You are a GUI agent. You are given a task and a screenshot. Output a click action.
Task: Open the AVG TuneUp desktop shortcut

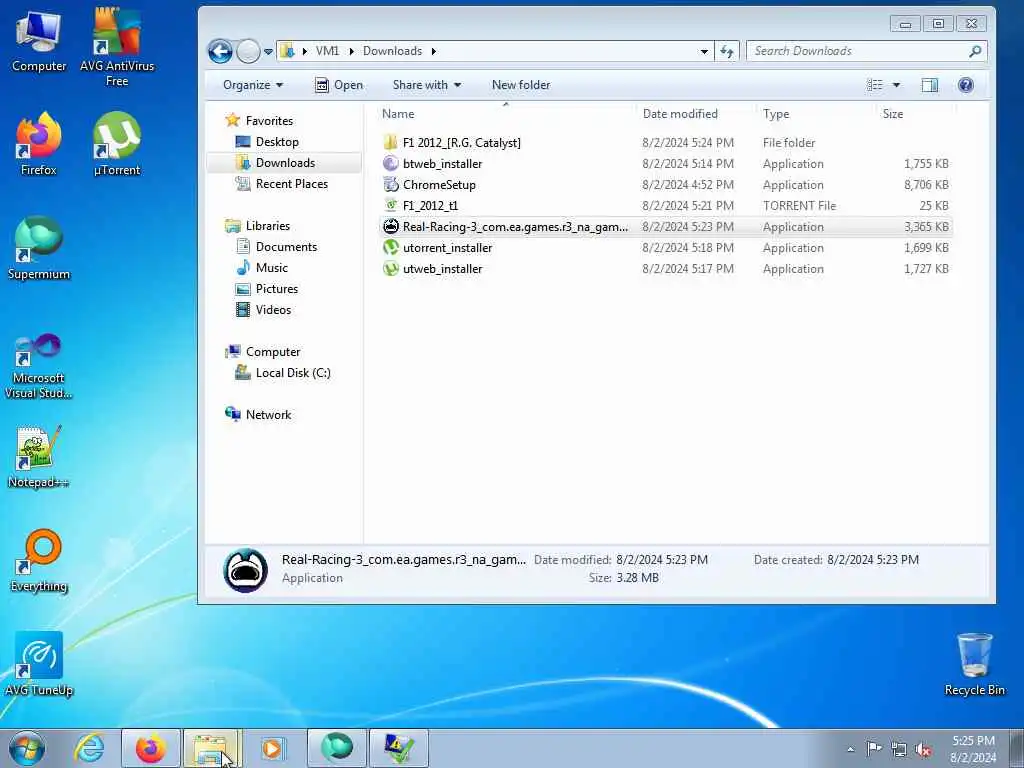click(x=39, y=664)
